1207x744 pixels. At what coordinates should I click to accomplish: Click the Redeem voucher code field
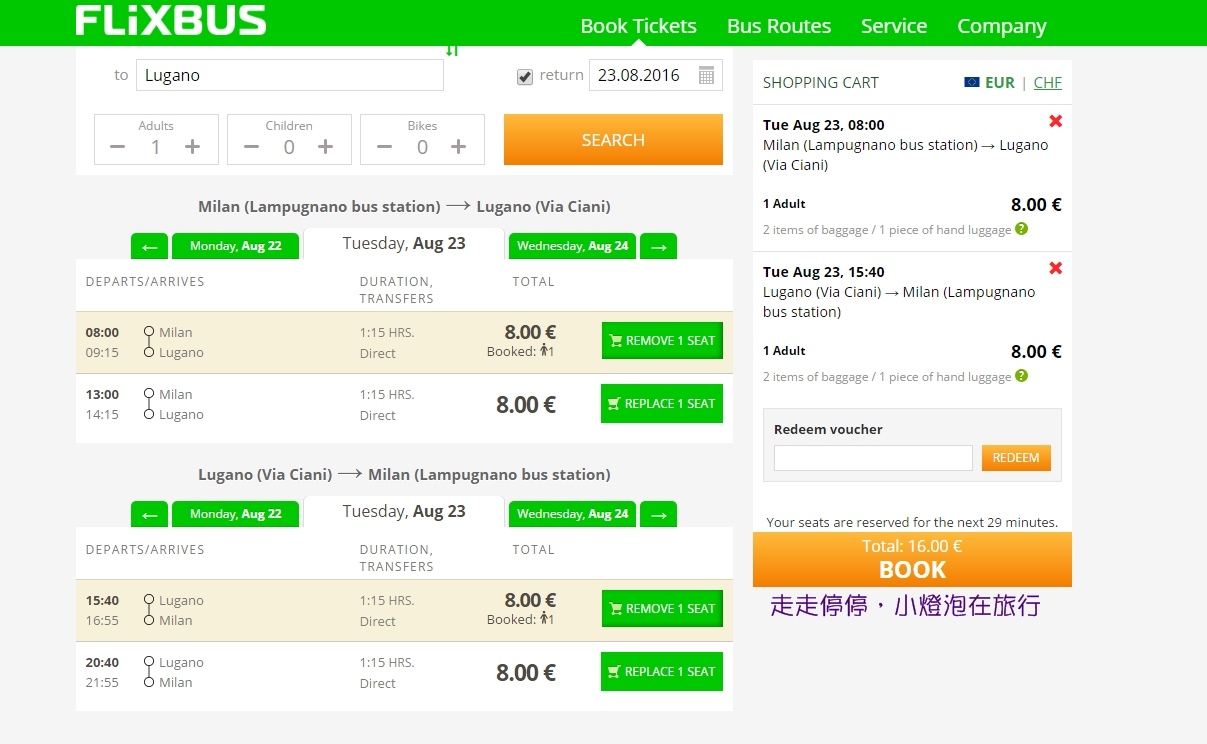click(x=873, y=458)
